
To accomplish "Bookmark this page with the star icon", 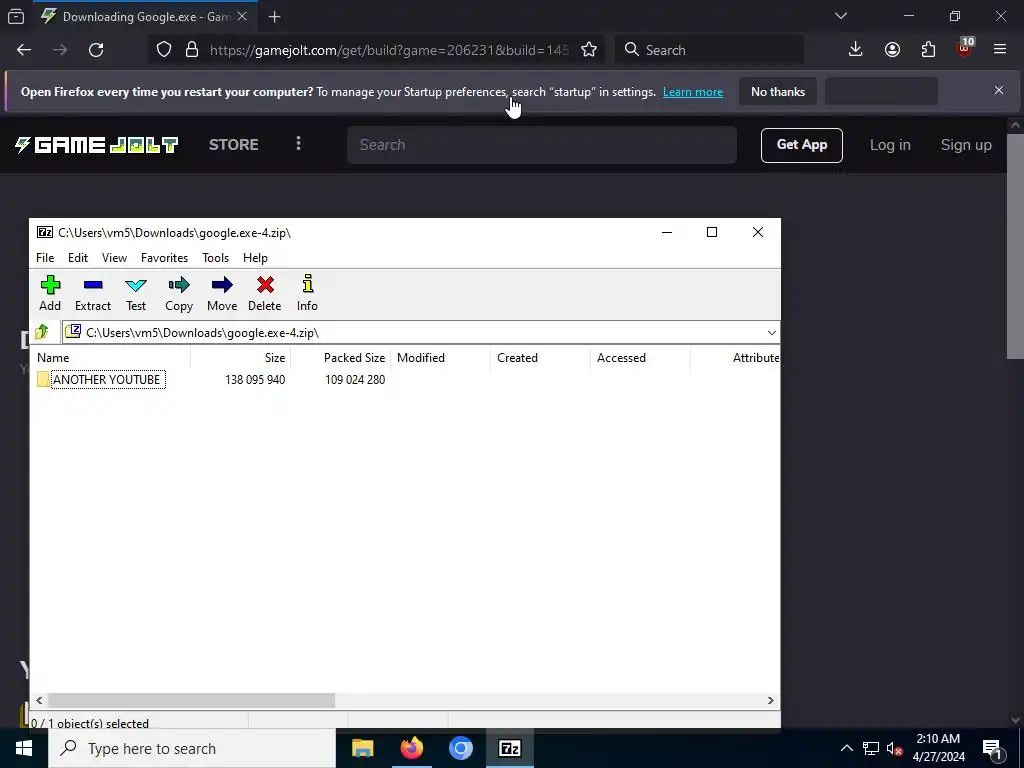I will click(x=589, y=50).
